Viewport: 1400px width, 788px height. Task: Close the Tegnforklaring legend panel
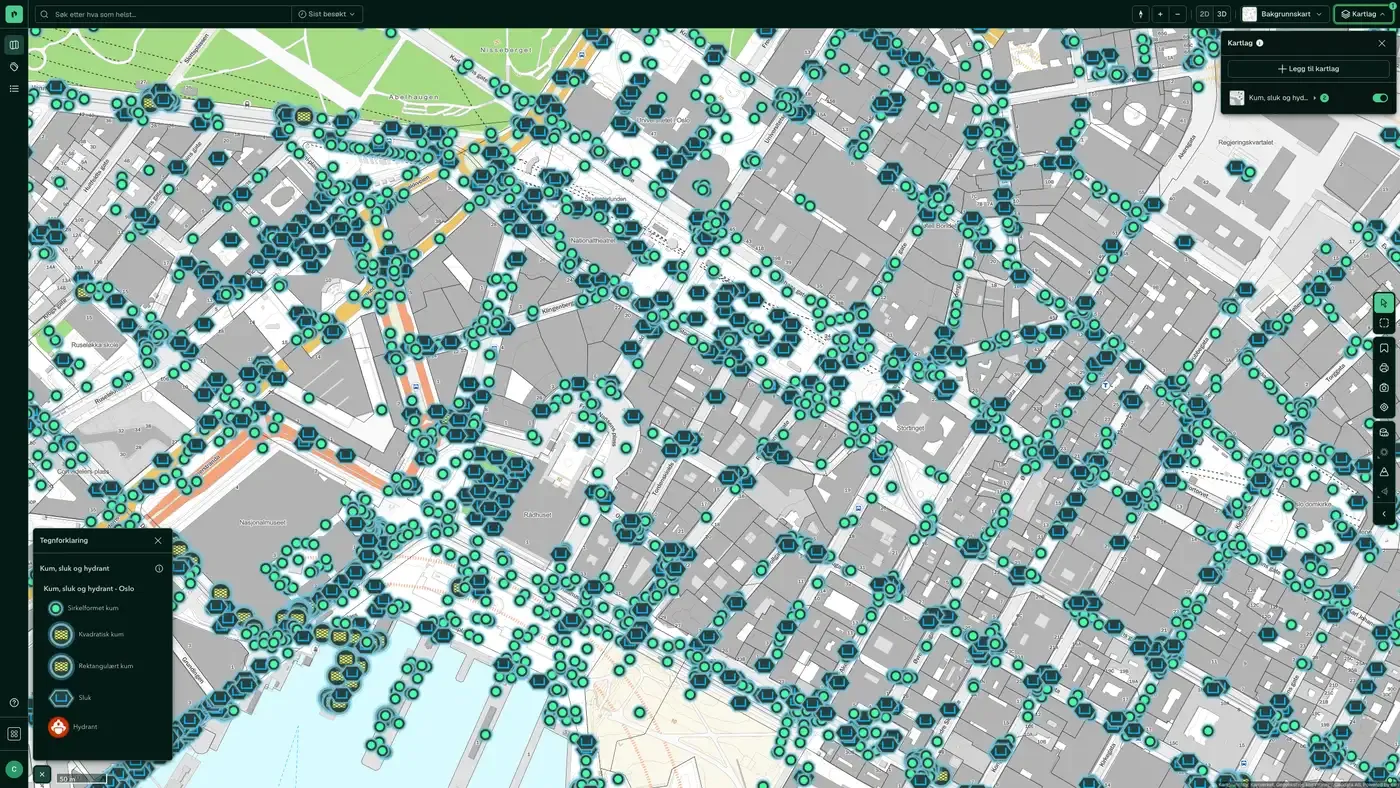pyautogui.click(x=158, y=541)
